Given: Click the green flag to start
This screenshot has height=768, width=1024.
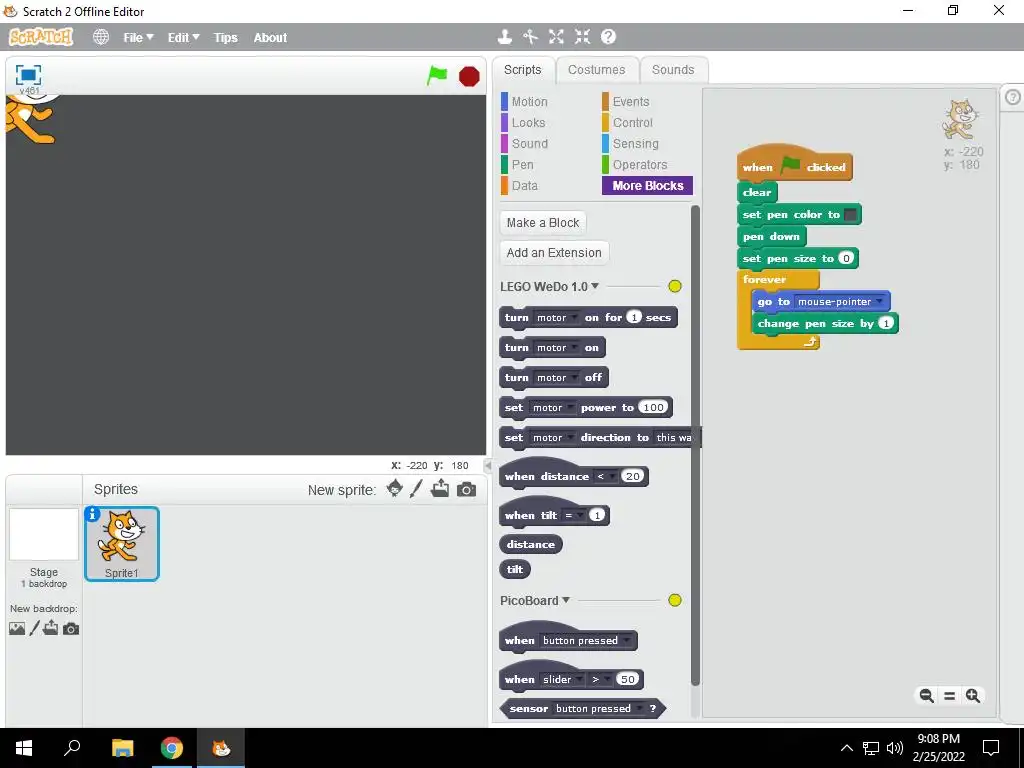Looking at the screenshot, I should [437, 76].
